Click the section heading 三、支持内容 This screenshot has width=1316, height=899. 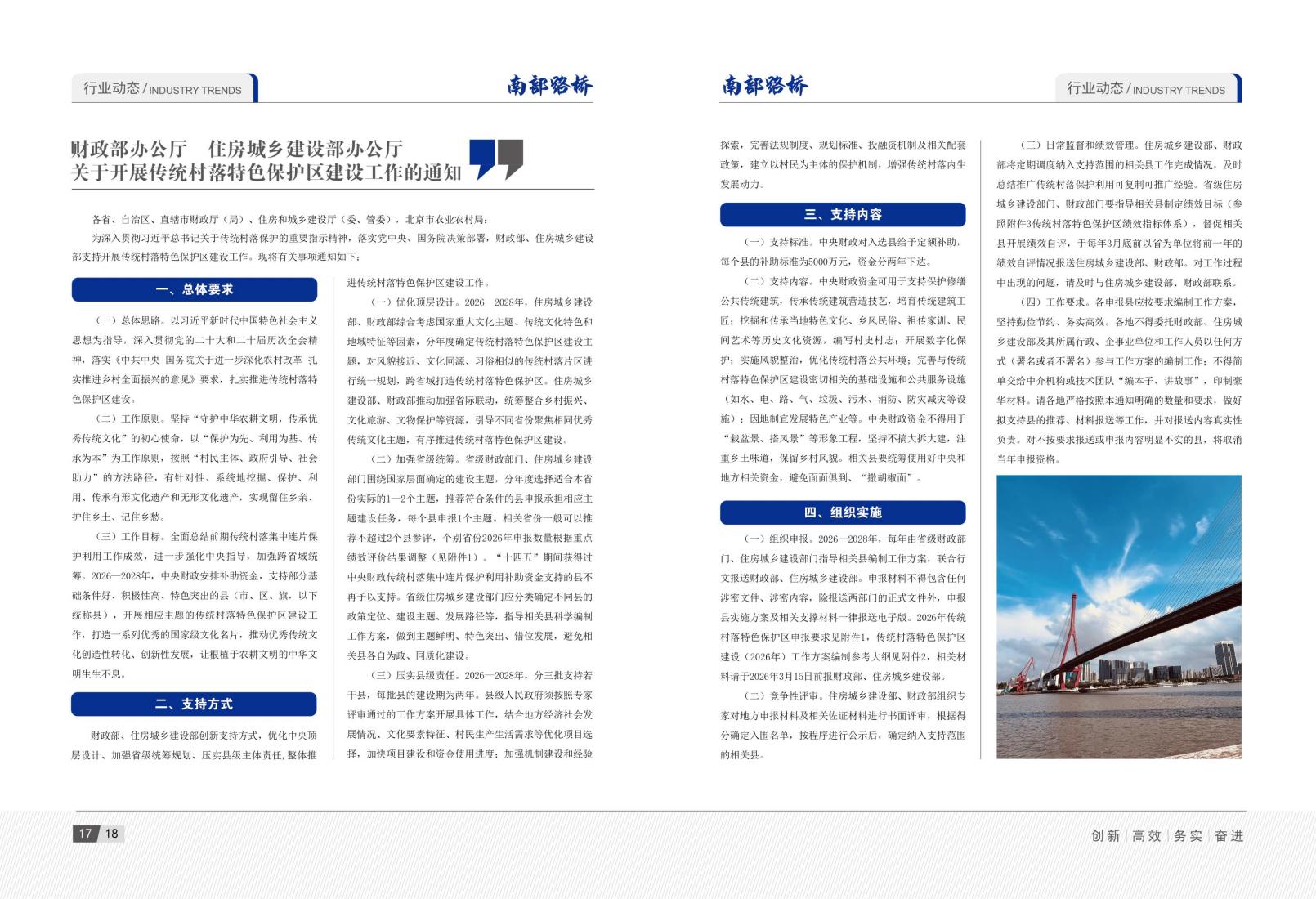tap(843, 214)
